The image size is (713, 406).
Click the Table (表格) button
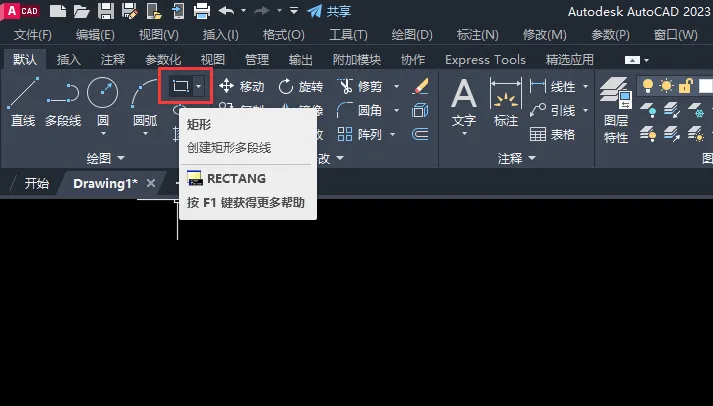(552, 135)
